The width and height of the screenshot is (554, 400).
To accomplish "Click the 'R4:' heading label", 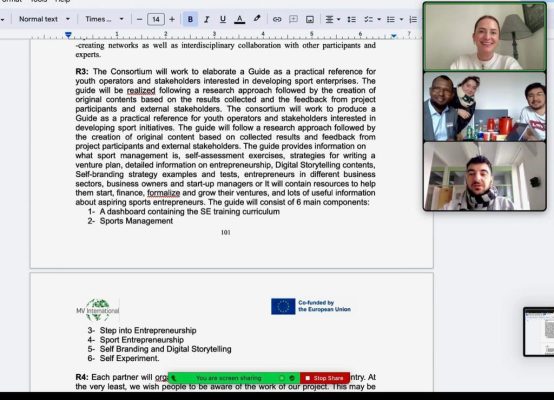I will click(82, 377).
